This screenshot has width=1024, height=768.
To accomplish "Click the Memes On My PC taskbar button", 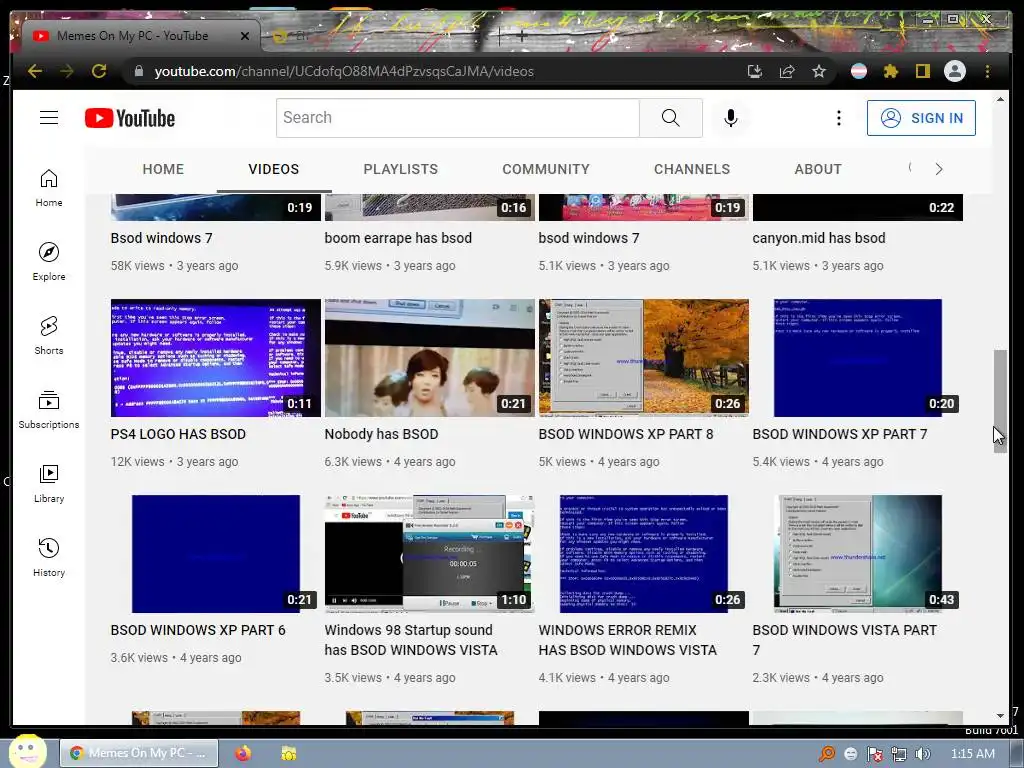I will pyautogui.click(x=139, y=753).
